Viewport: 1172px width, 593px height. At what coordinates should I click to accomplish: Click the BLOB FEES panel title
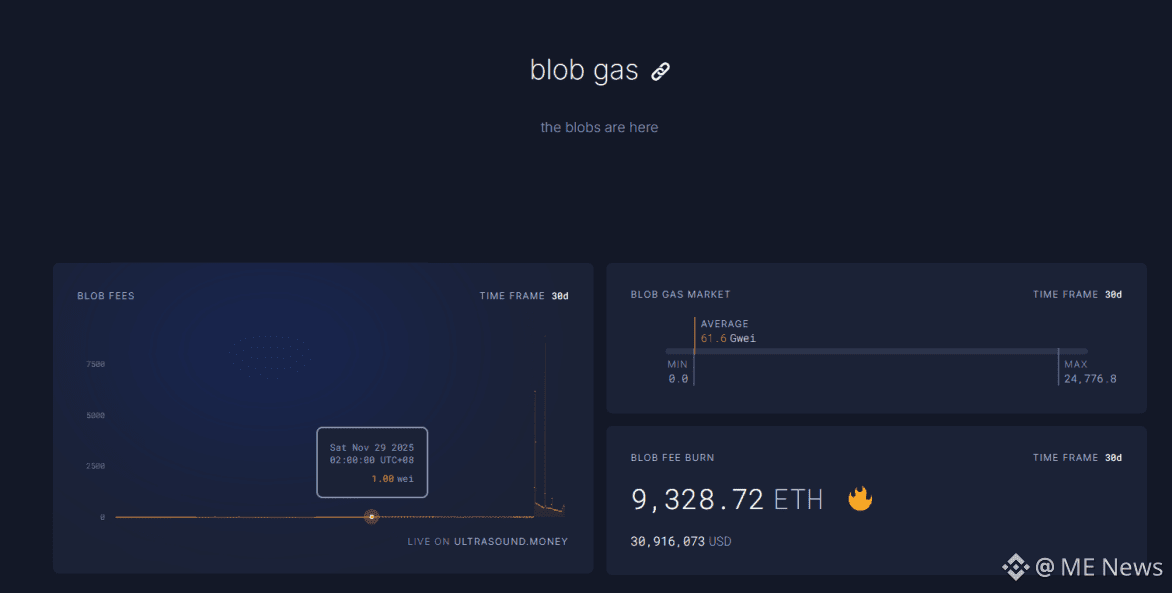pos(106,296)
